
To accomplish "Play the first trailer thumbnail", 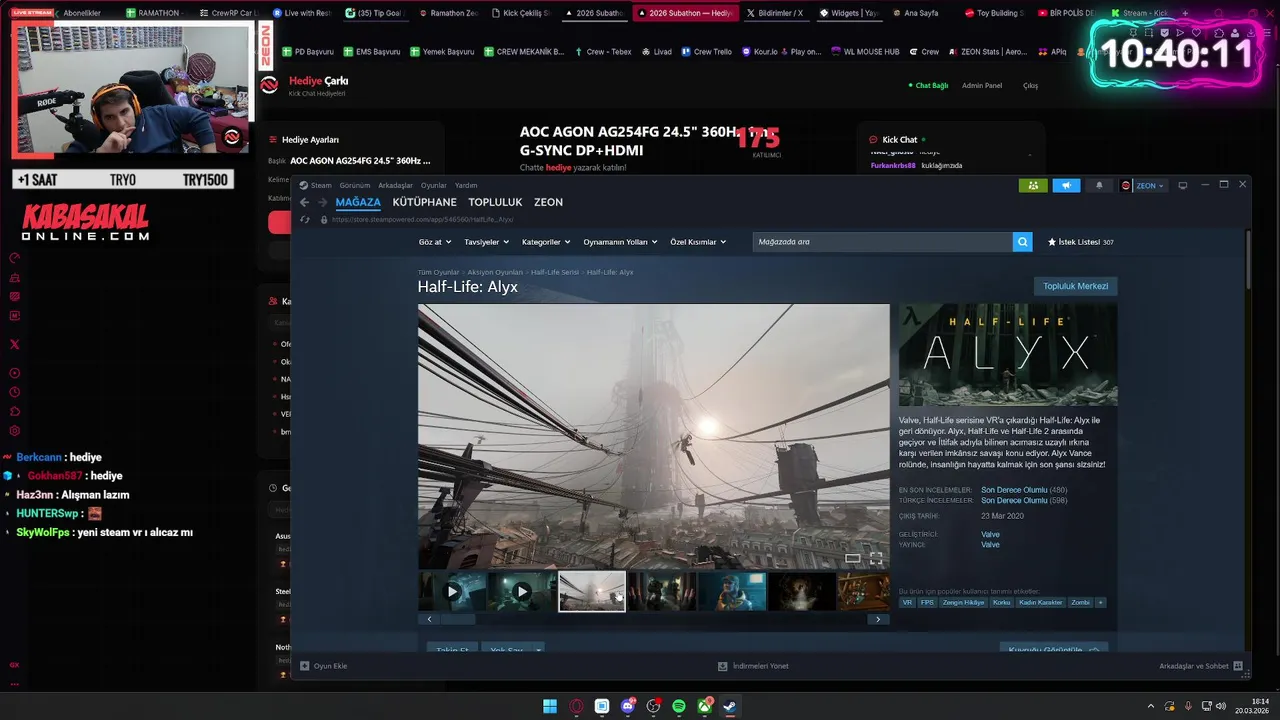I will (x=452, y=591).
